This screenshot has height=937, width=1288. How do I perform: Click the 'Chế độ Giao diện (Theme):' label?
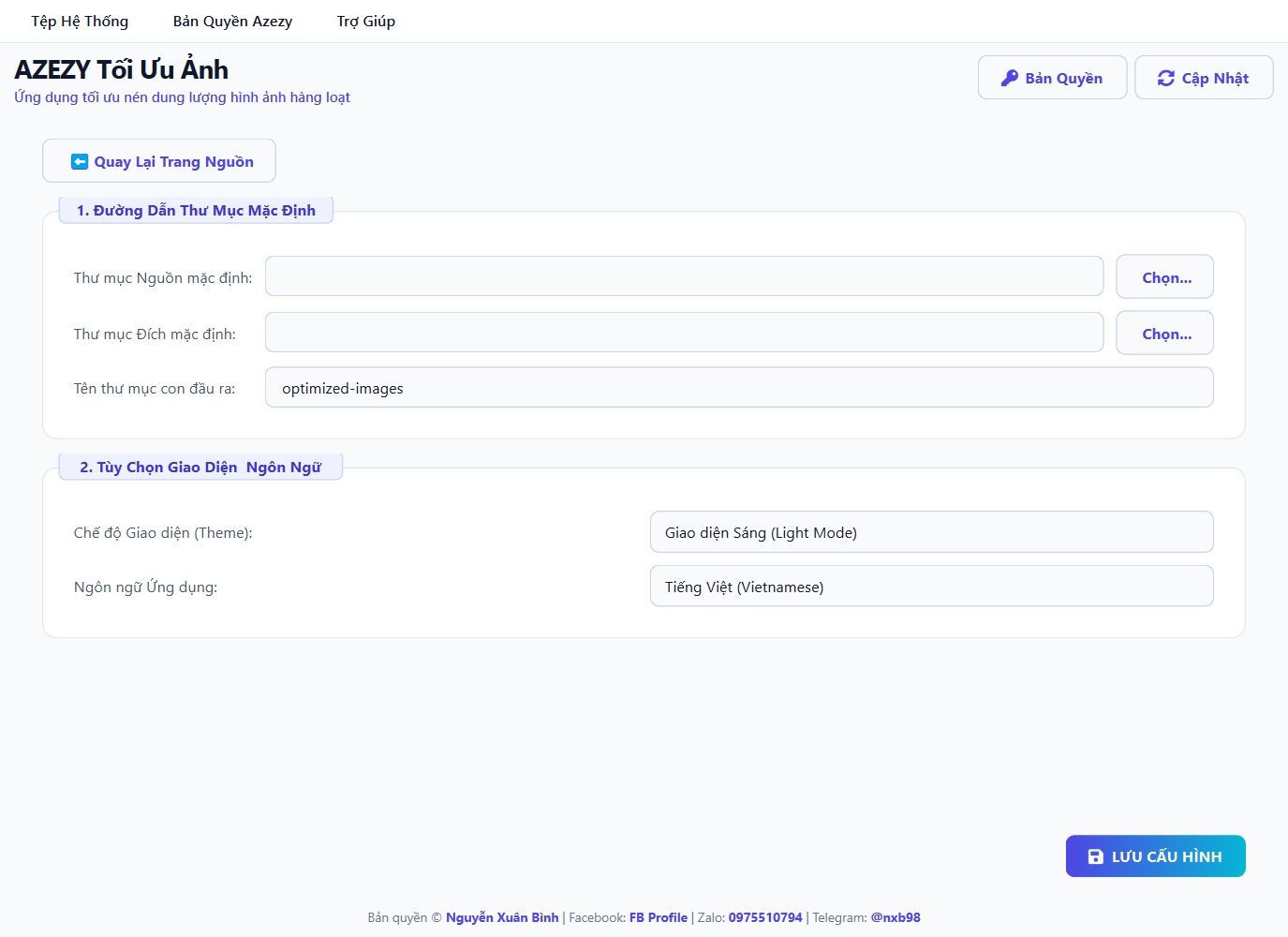tap(163, 532)
